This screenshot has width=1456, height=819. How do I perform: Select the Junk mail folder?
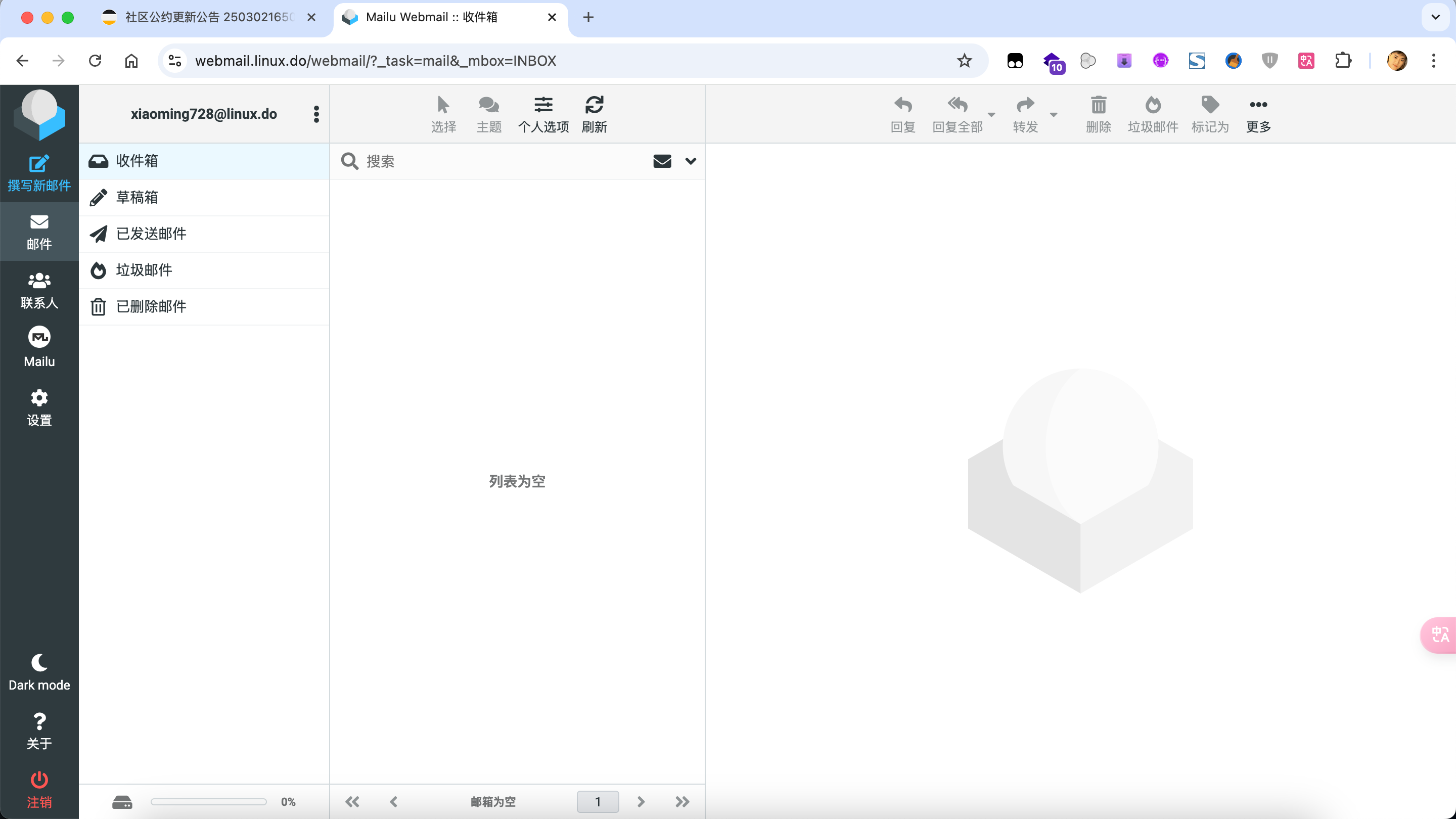204,270
